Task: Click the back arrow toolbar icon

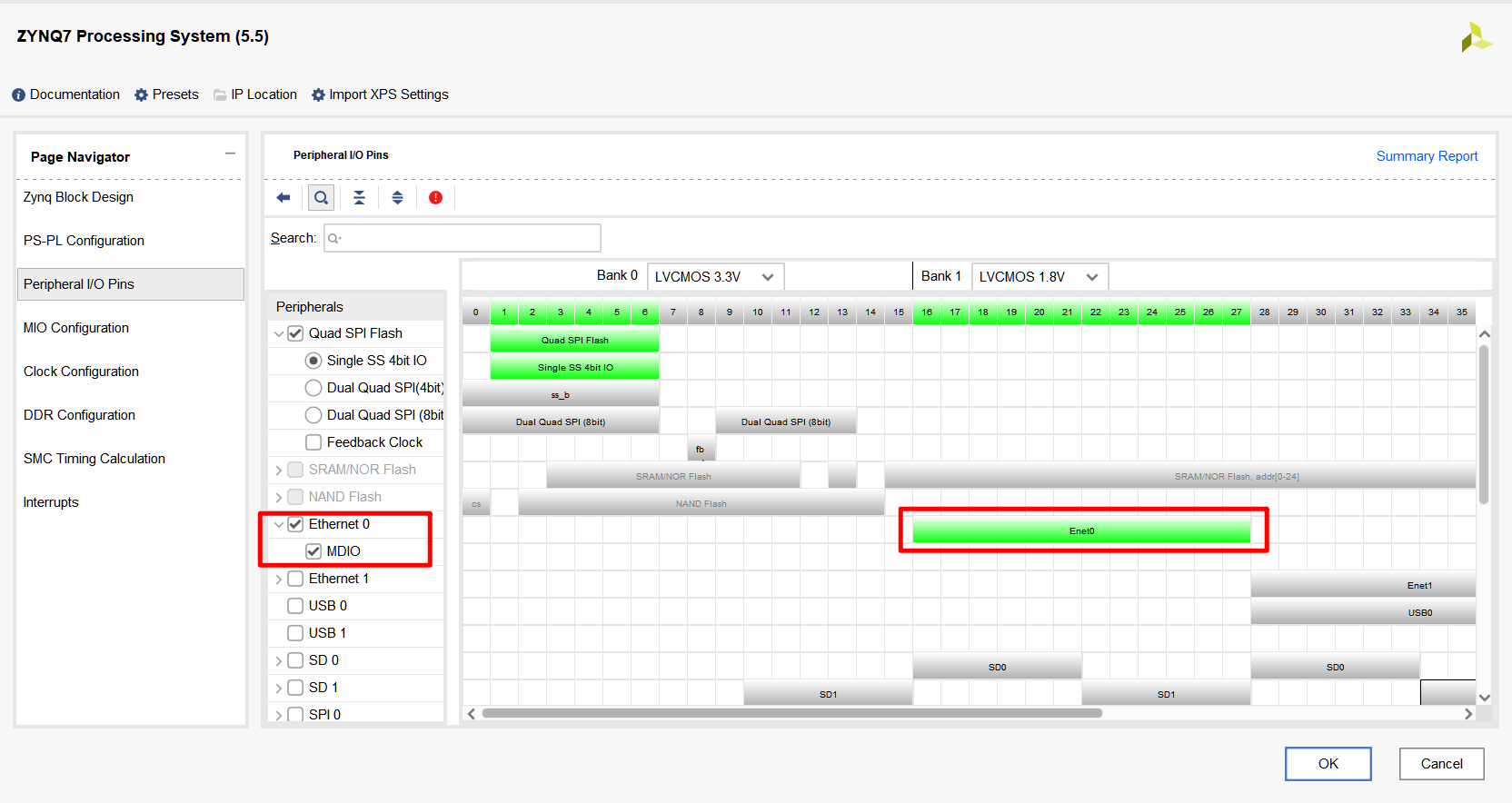Action: [x=283, y=197]
